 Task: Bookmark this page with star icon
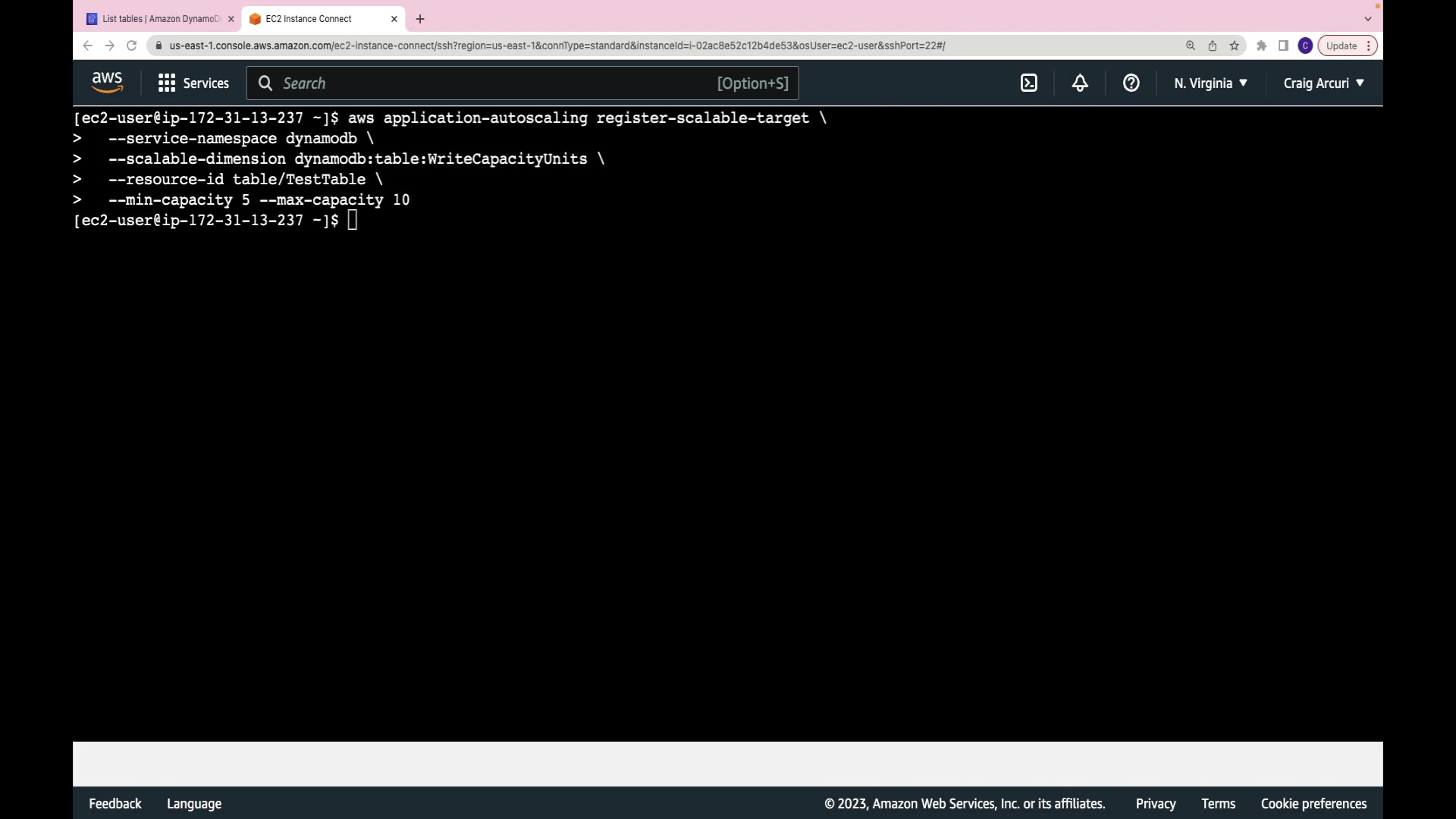coord(1235,46)
